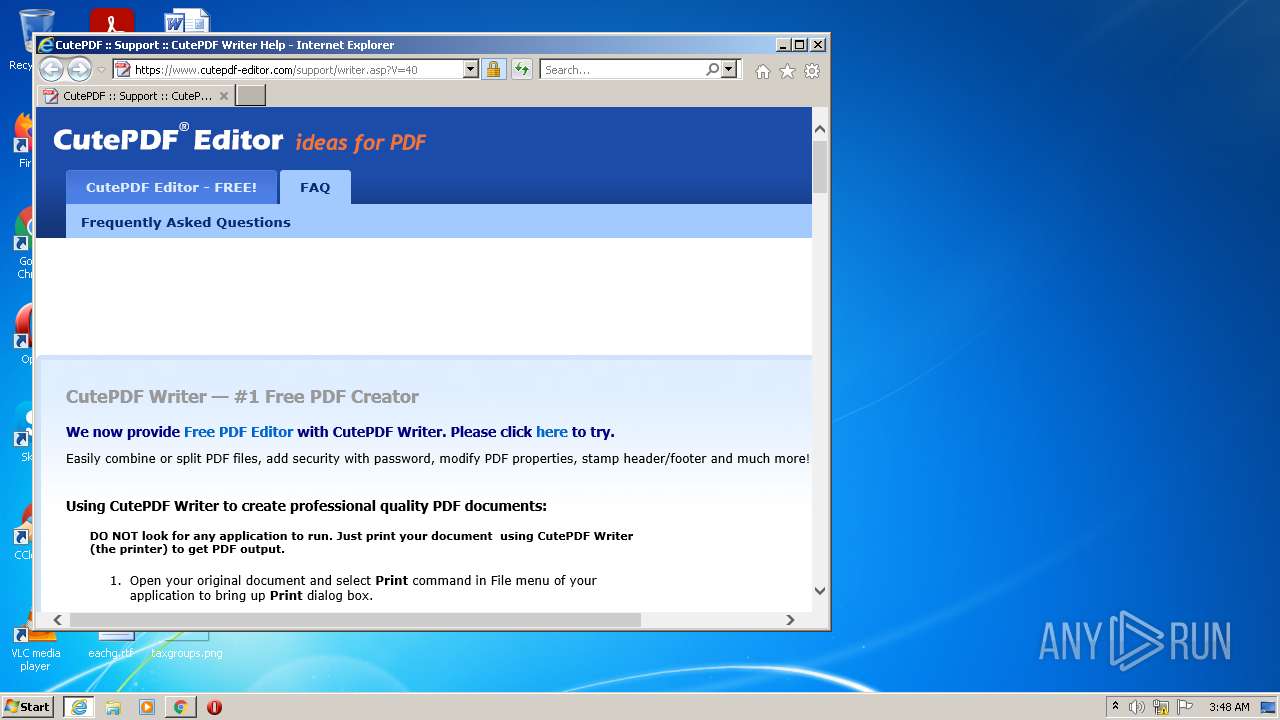Screen dimensions: 1280x720
Task: Click the horizontal scrollbar left arrow
Action: click(x=58, y=620)
